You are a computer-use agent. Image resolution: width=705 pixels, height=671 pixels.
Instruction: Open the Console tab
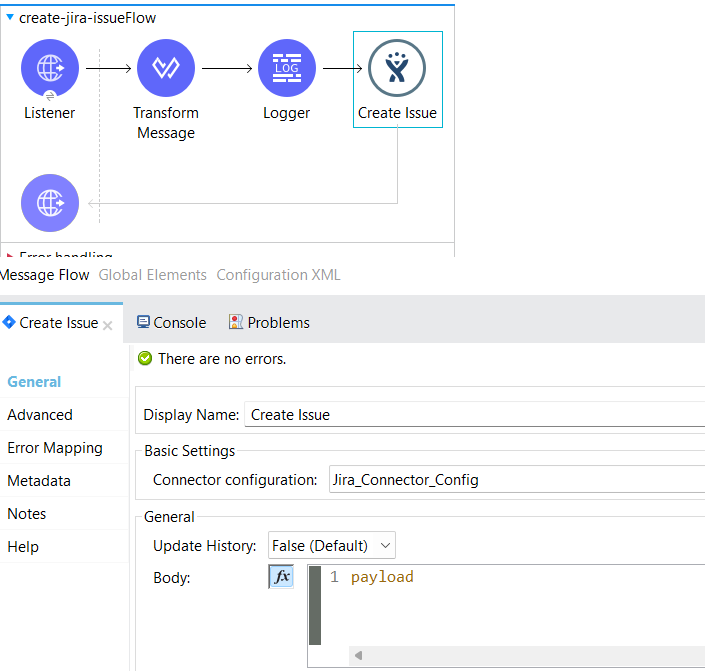(171, 323)
